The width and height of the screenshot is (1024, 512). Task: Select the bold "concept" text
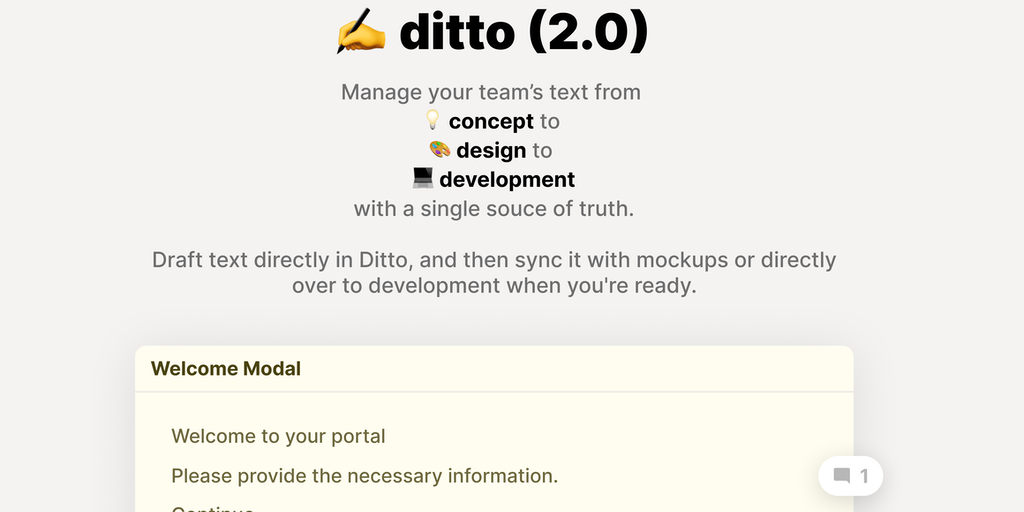click(x=491, y=121)
